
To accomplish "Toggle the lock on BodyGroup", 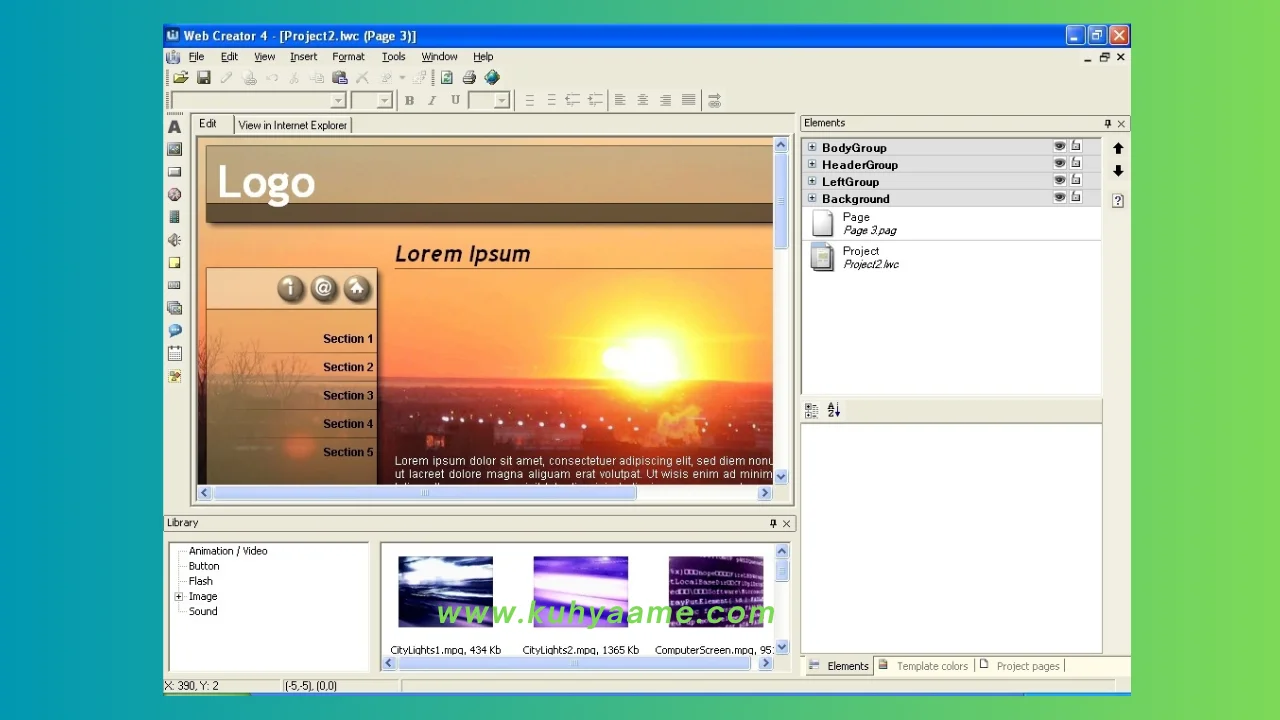I will click(1076, 146).
